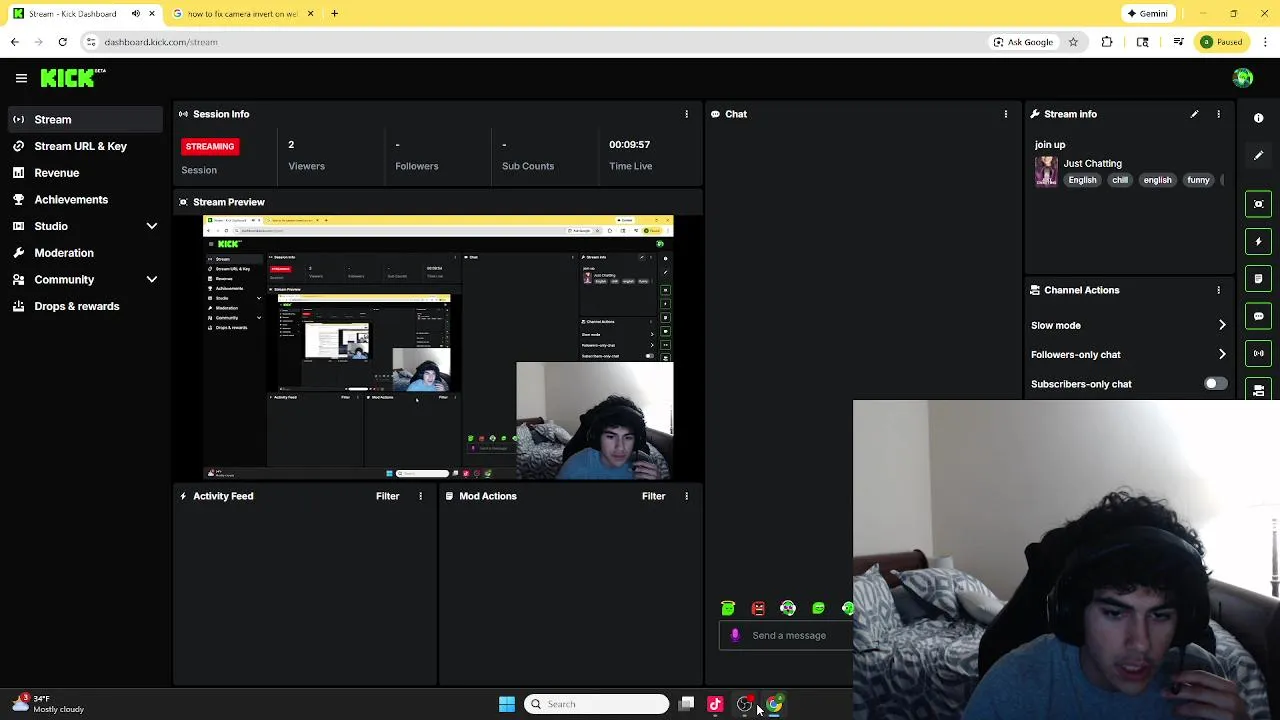Viewport: 1280px width, 720px height.
Task: Click the broadcast signal icon in right sidebar
Action: [1259, 353]
